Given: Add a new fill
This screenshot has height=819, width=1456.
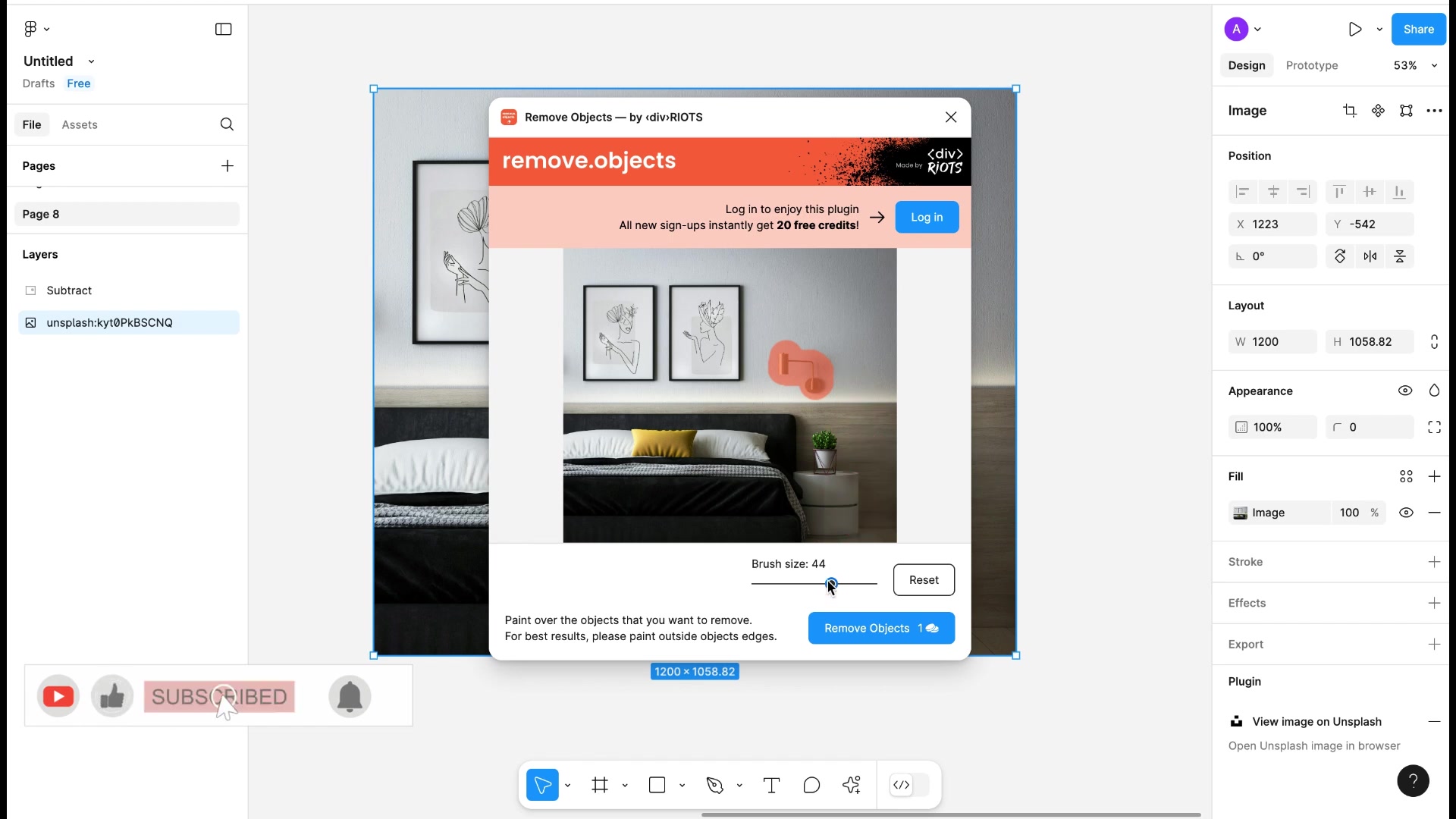Looking at the screenshot, I should 1434,476.
